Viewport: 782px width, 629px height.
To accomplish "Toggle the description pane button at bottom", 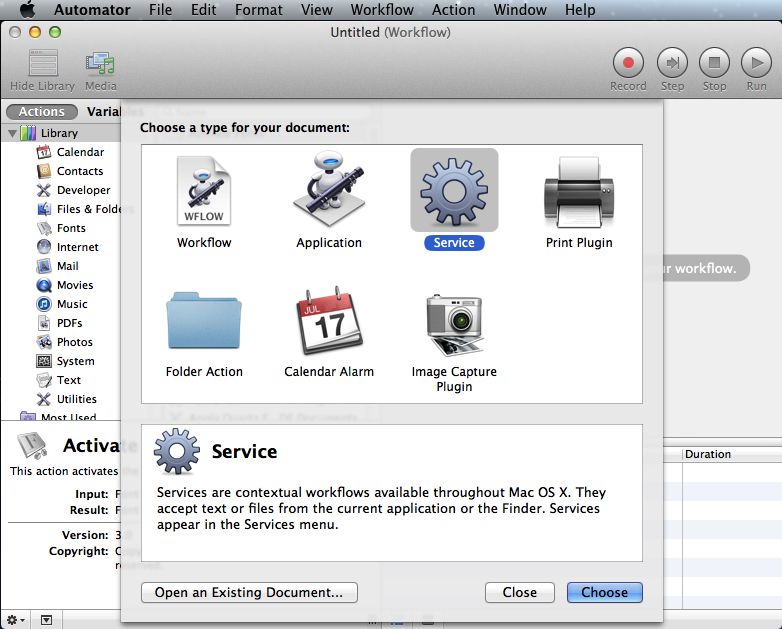I will point(46,620).
